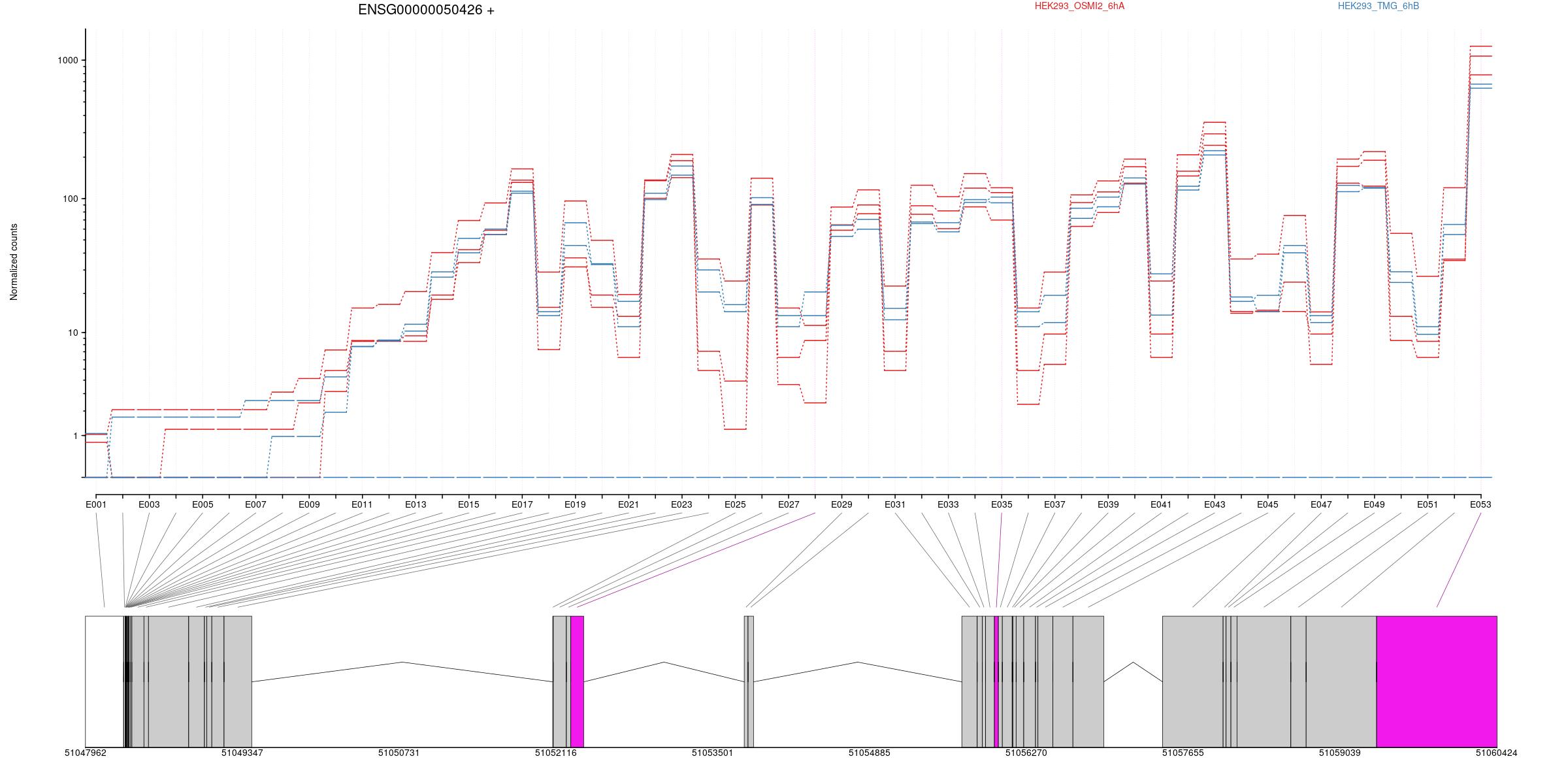
Task: Click exon label E027
Action: point(789,504)
